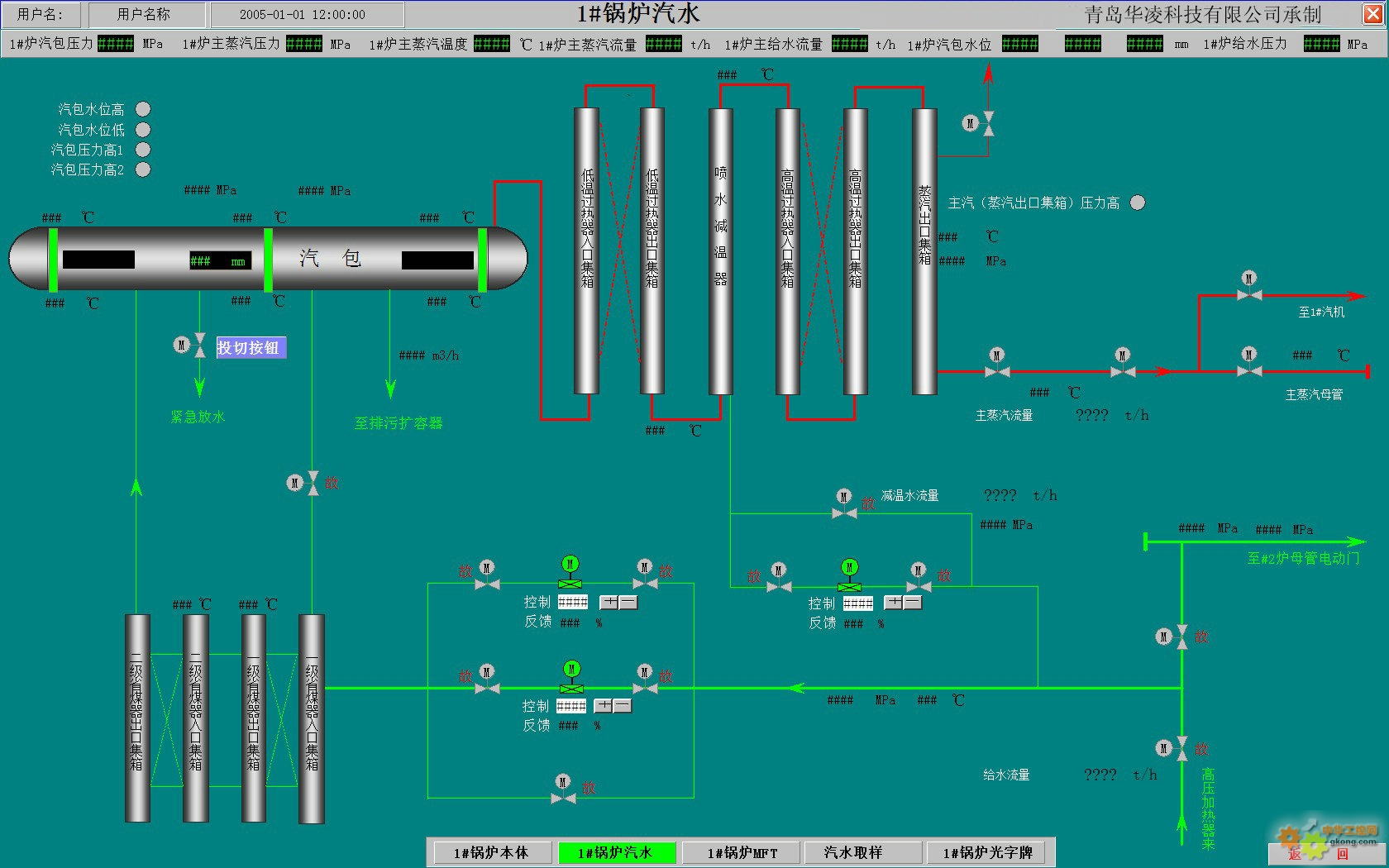Switch to 1#锅炉光字牌 tab
The width and height of the screenshot is (1389, 868).
[x=988, y=852]
